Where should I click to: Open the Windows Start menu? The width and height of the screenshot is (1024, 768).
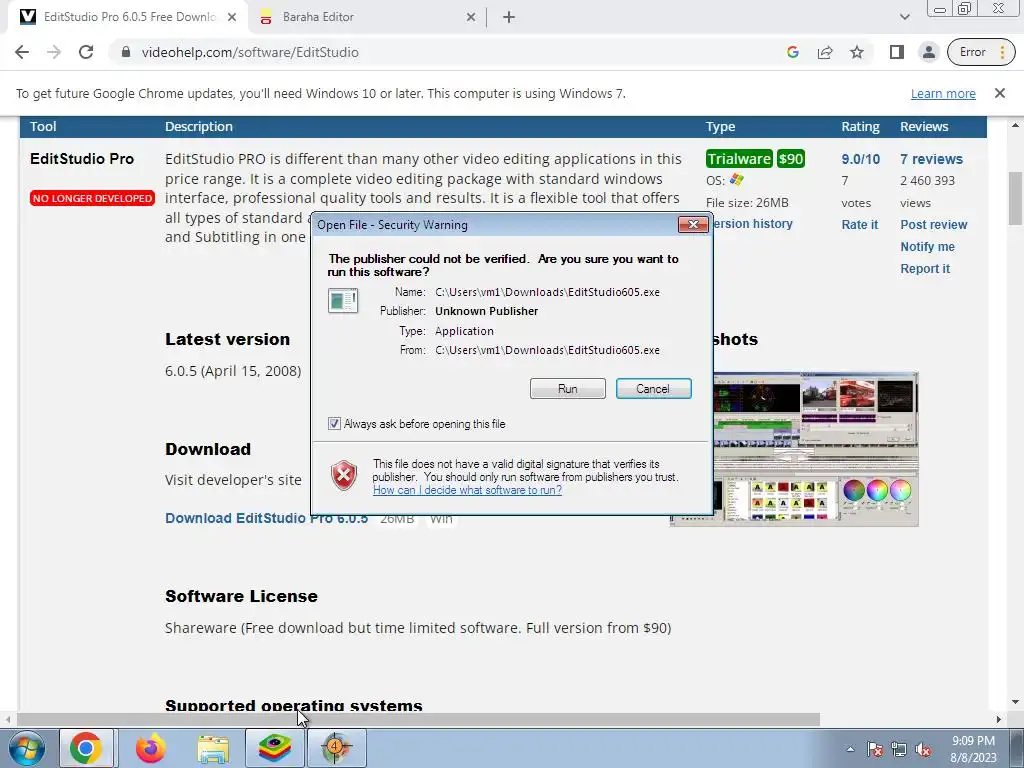[x=26, y=748]
